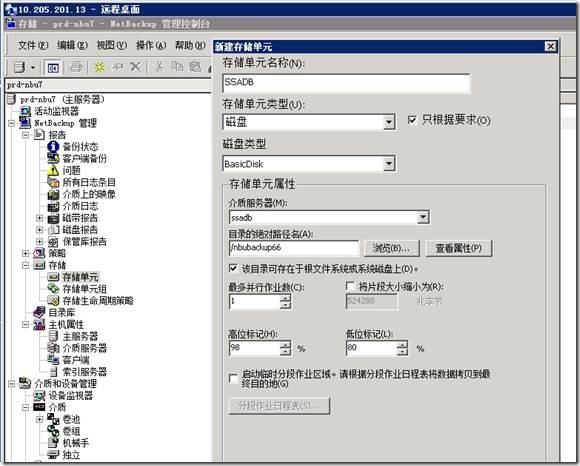
Task: Click the 存储单元组 icon
Action: (53, 289)
